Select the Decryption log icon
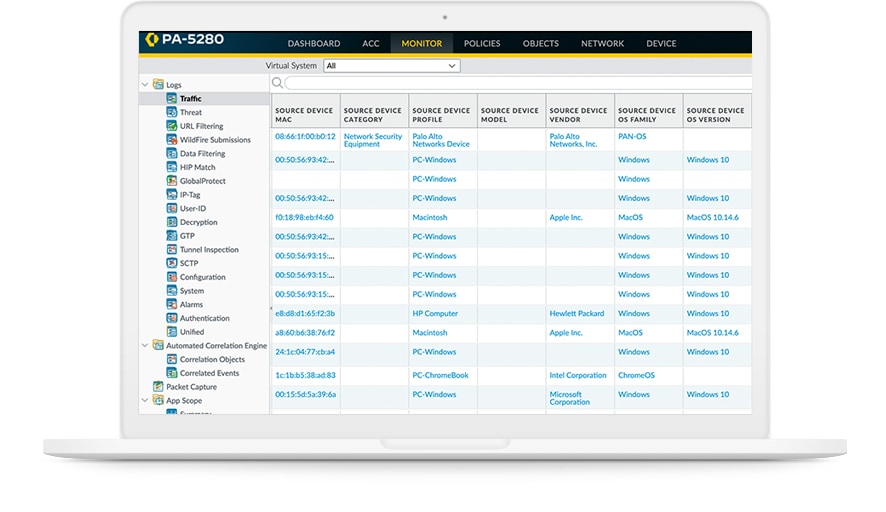This screenshot has width=886, height=512. click(172, 222)
